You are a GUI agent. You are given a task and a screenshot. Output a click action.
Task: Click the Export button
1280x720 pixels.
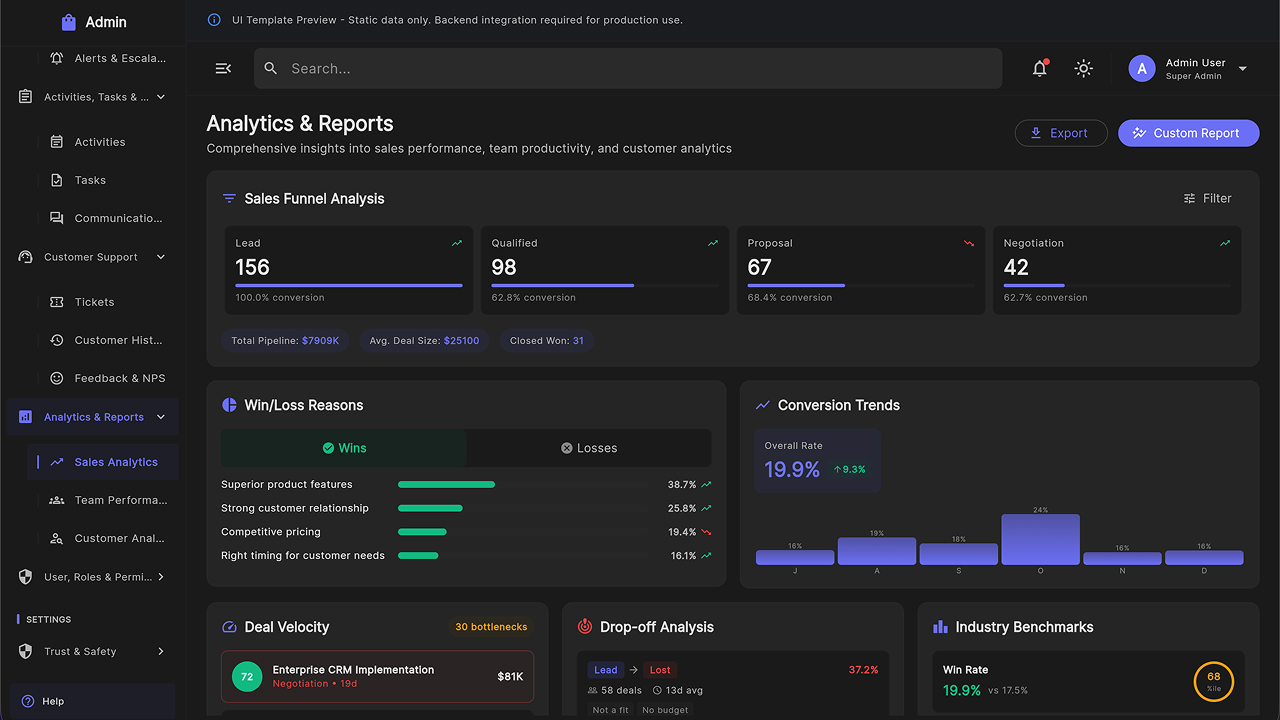click(x=1061, y=133)
